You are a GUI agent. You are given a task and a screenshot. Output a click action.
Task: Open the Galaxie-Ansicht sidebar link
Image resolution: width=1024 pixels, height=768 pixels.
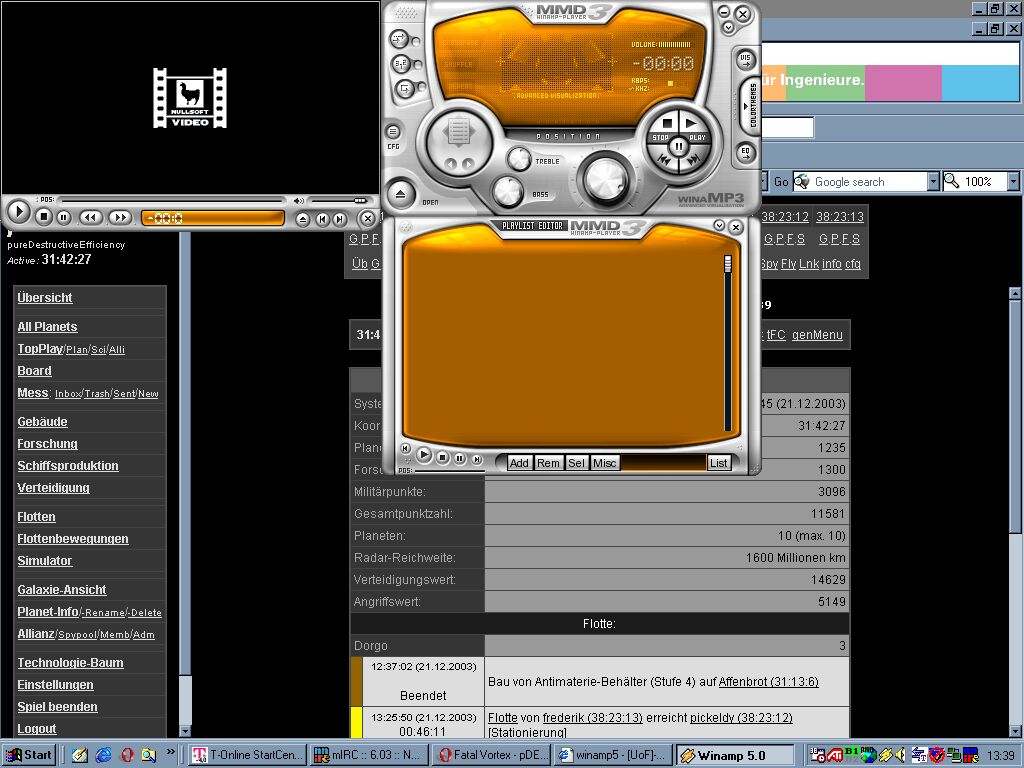[61, 590]
